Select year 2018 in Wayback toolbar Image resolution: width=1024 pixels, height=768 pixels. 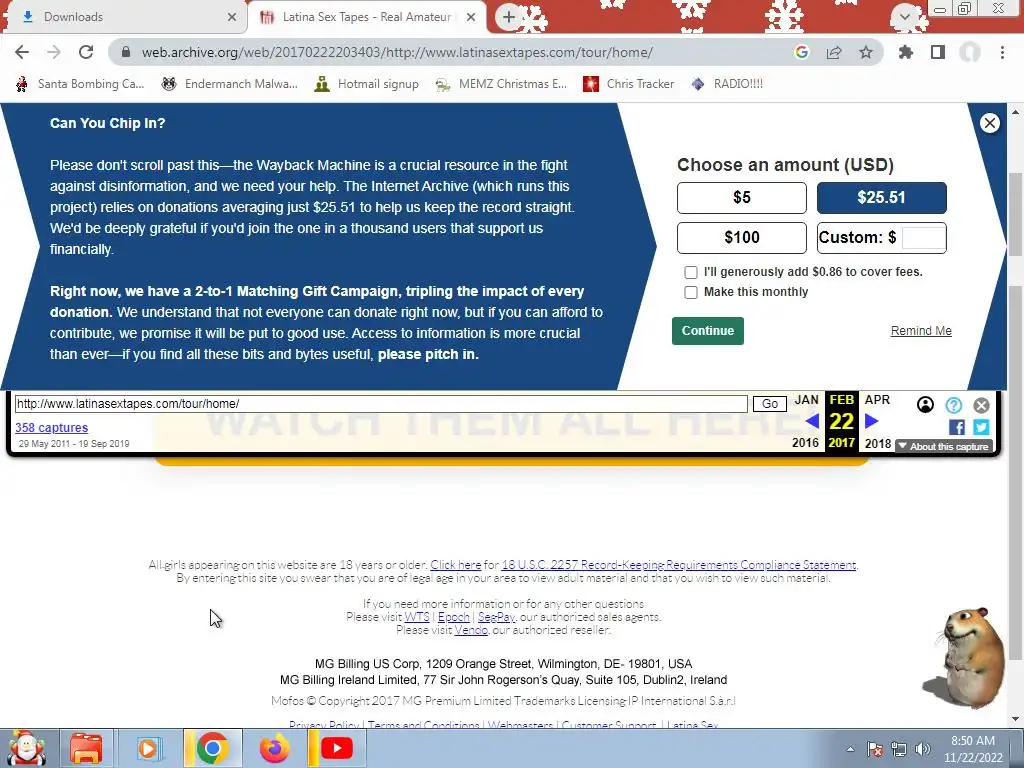point(878,443)
